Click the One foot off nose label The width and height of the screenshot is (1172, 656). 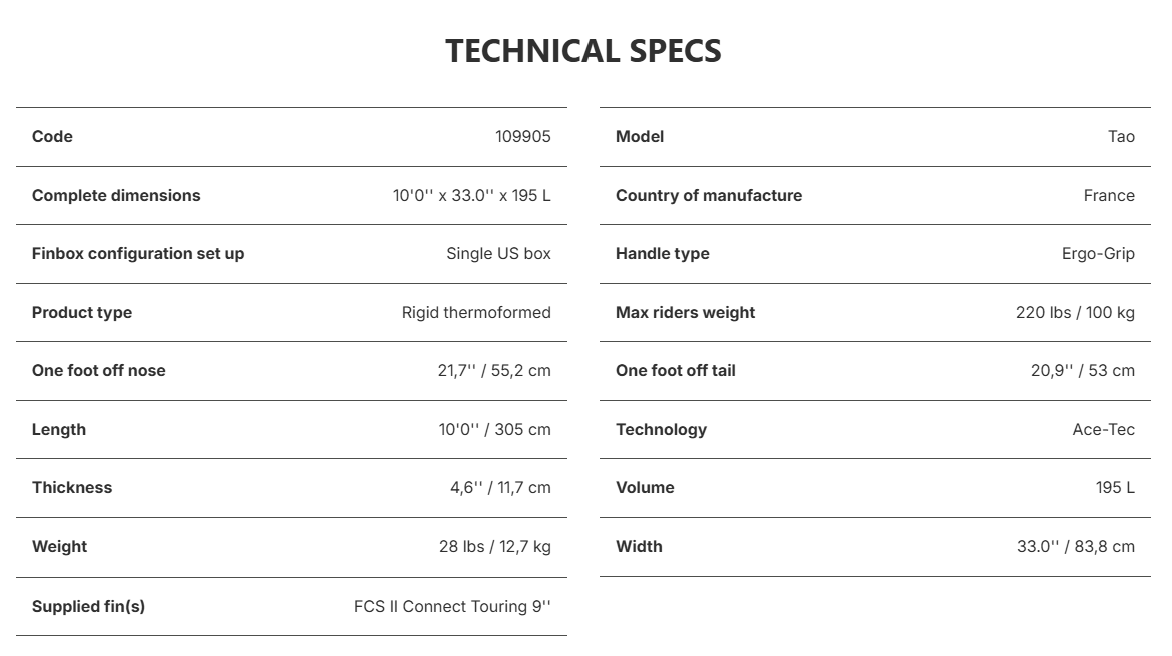pos(99,371)
